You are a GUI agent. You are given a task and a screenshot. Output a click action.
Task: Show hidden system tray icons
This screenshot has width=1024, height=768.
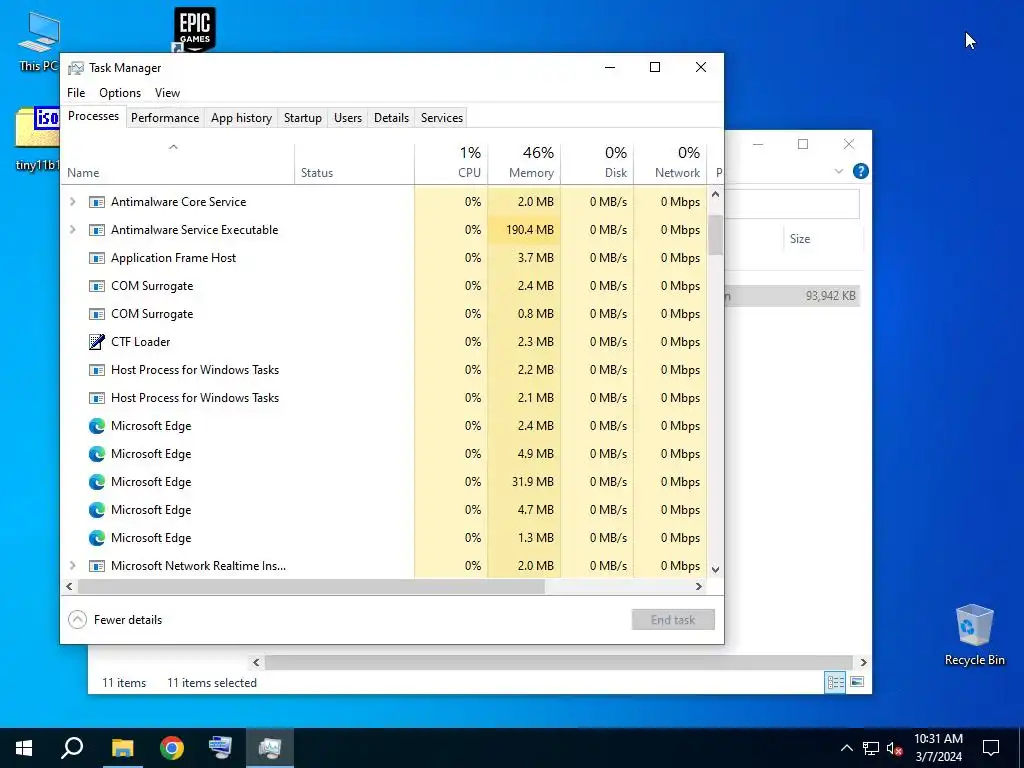846,748
